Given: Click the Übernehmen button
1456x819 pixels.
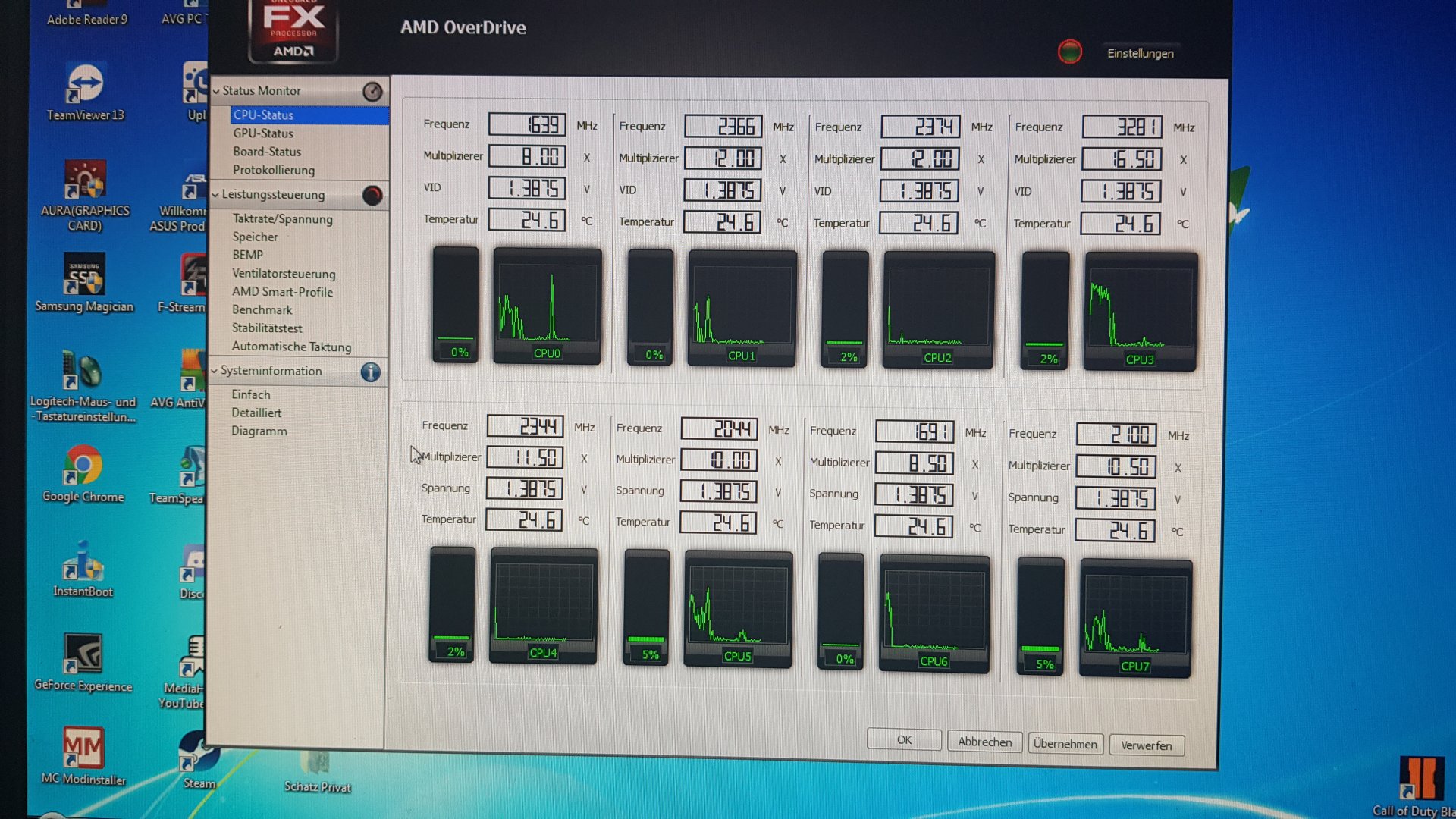Looking at the screenshot, I should [1064, 744].
